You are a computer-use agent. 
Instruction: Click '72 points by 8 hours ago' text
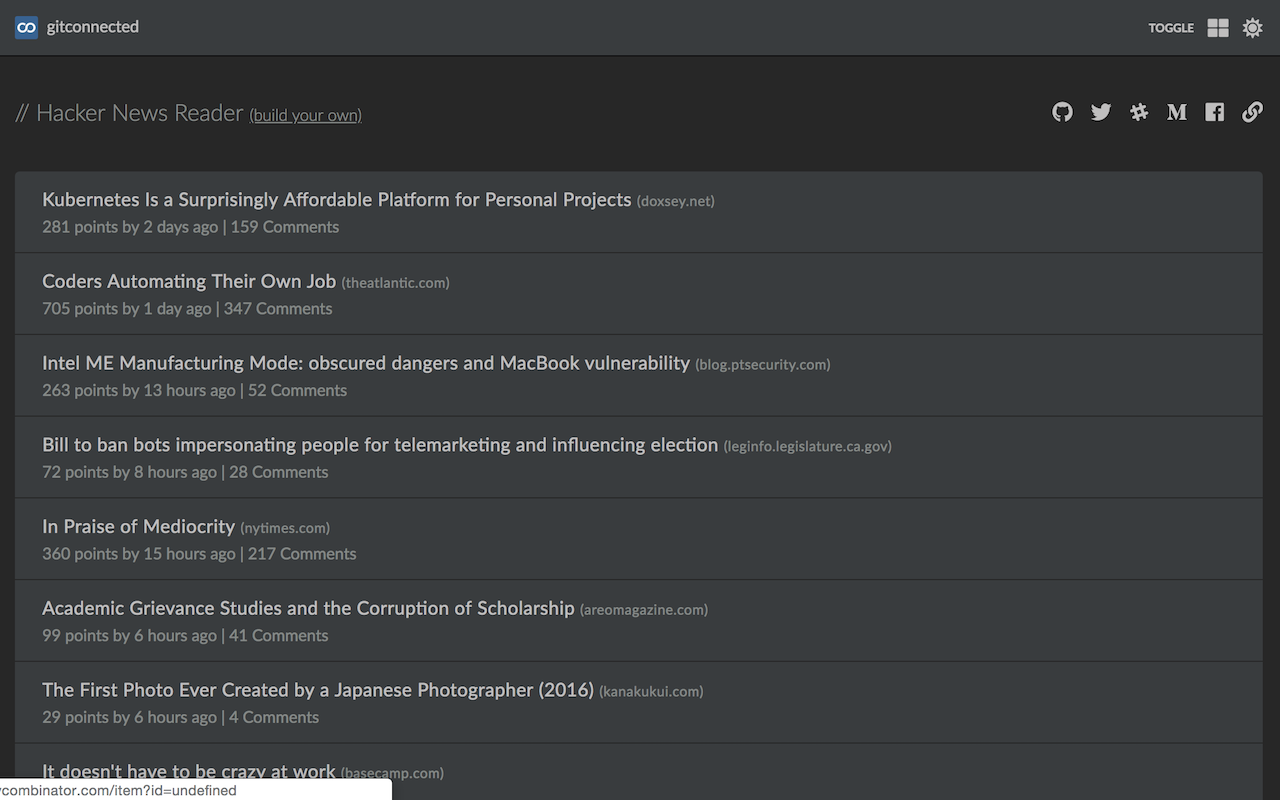click(130, 472)
